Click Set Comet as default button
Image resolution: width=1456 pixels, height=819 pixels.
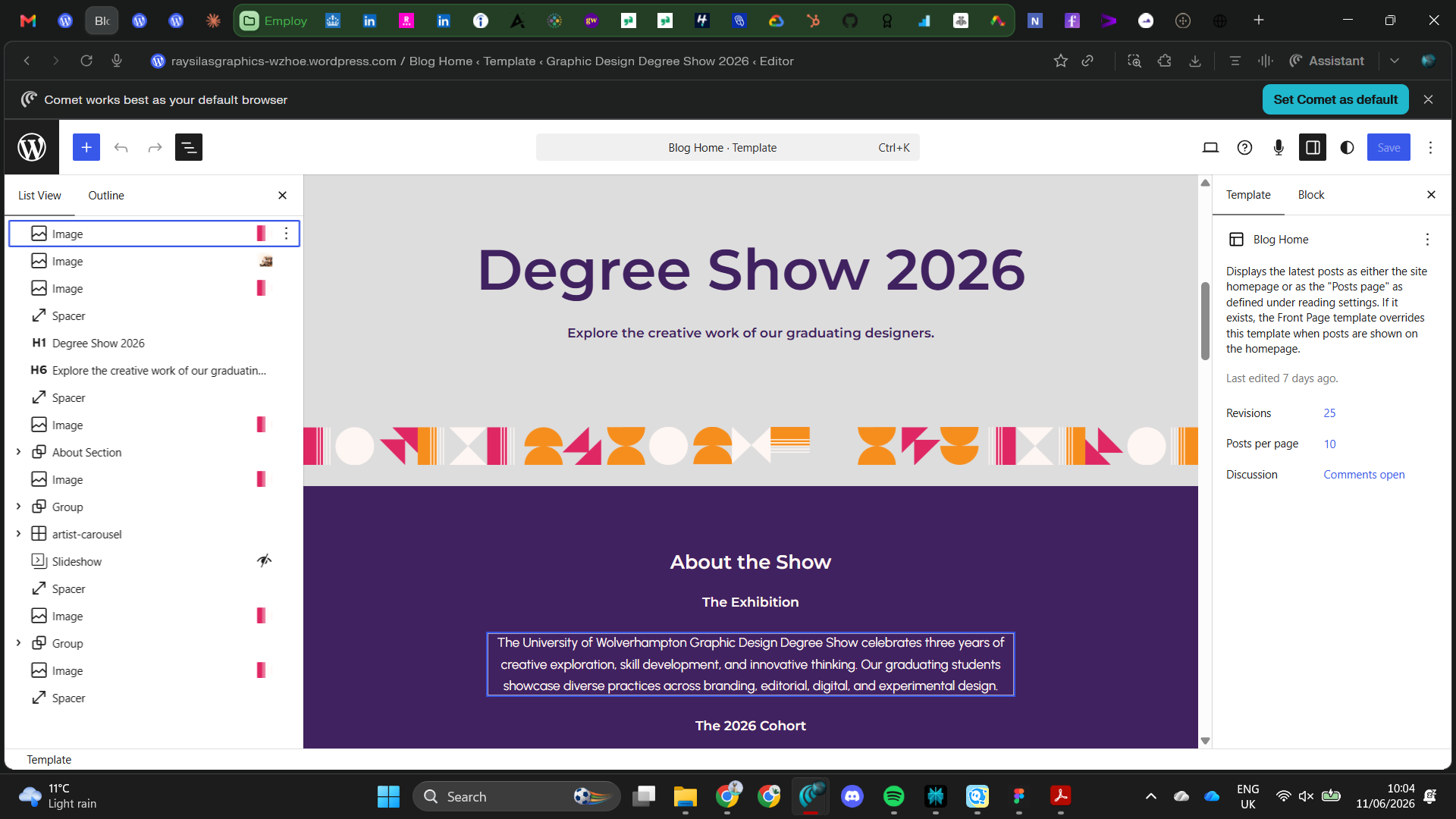[1335, 99]
